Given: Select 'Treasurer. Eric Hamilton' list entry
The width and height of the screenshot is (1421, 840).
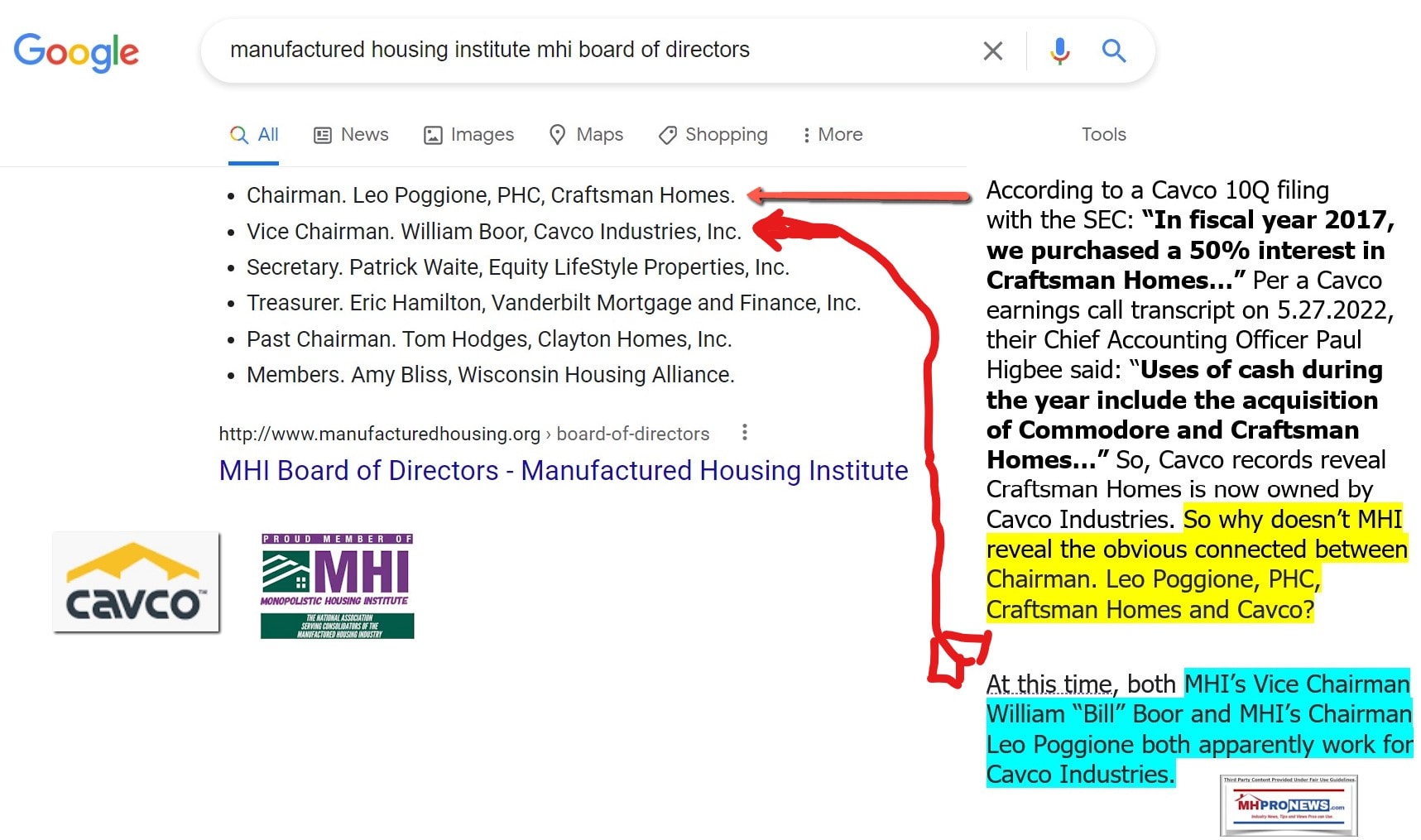Looking at the screenshot, I should tap(554, 303).
